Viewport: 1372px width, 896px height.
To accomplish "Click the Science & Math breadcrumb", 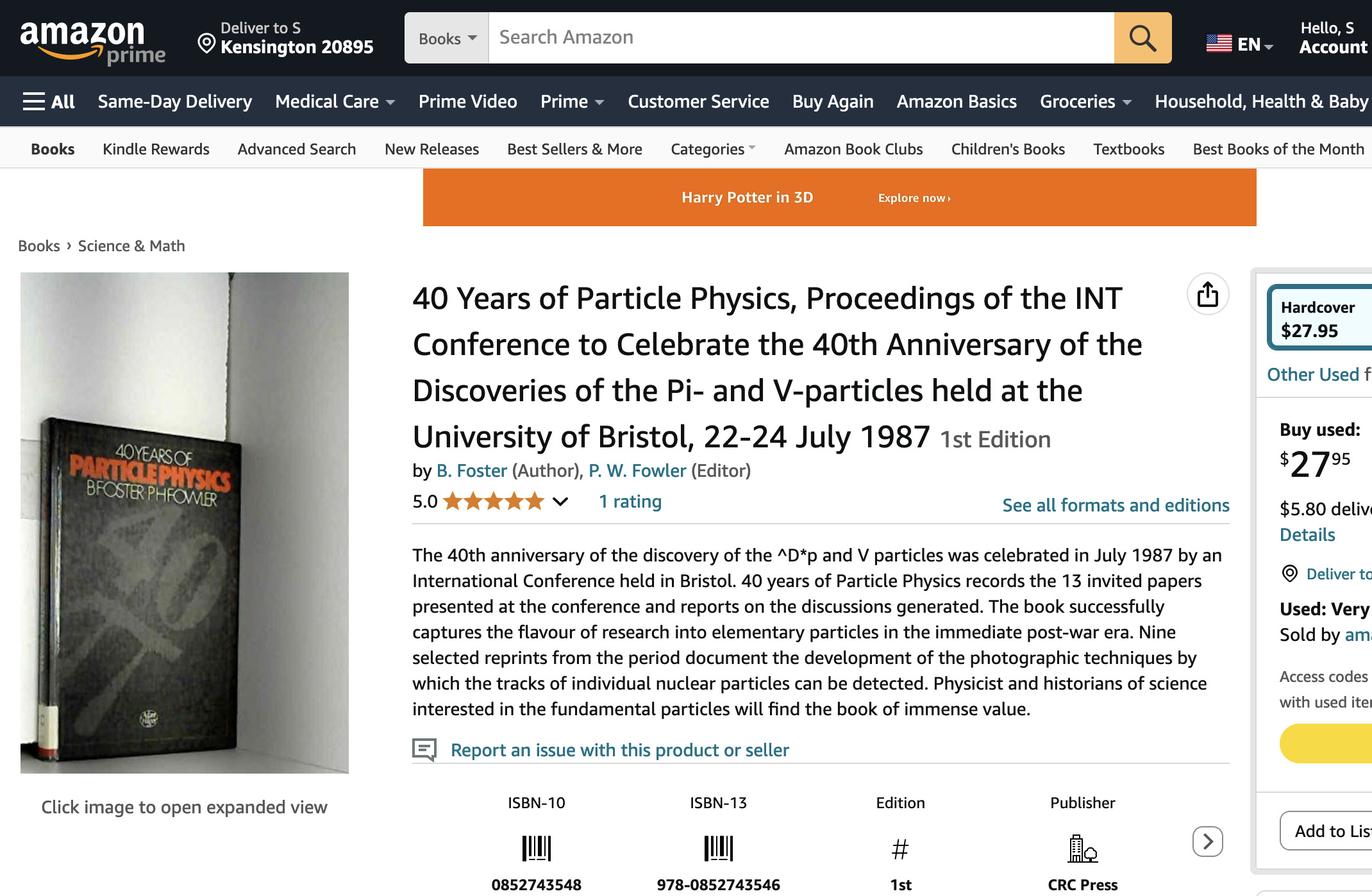I will point(131,246).
